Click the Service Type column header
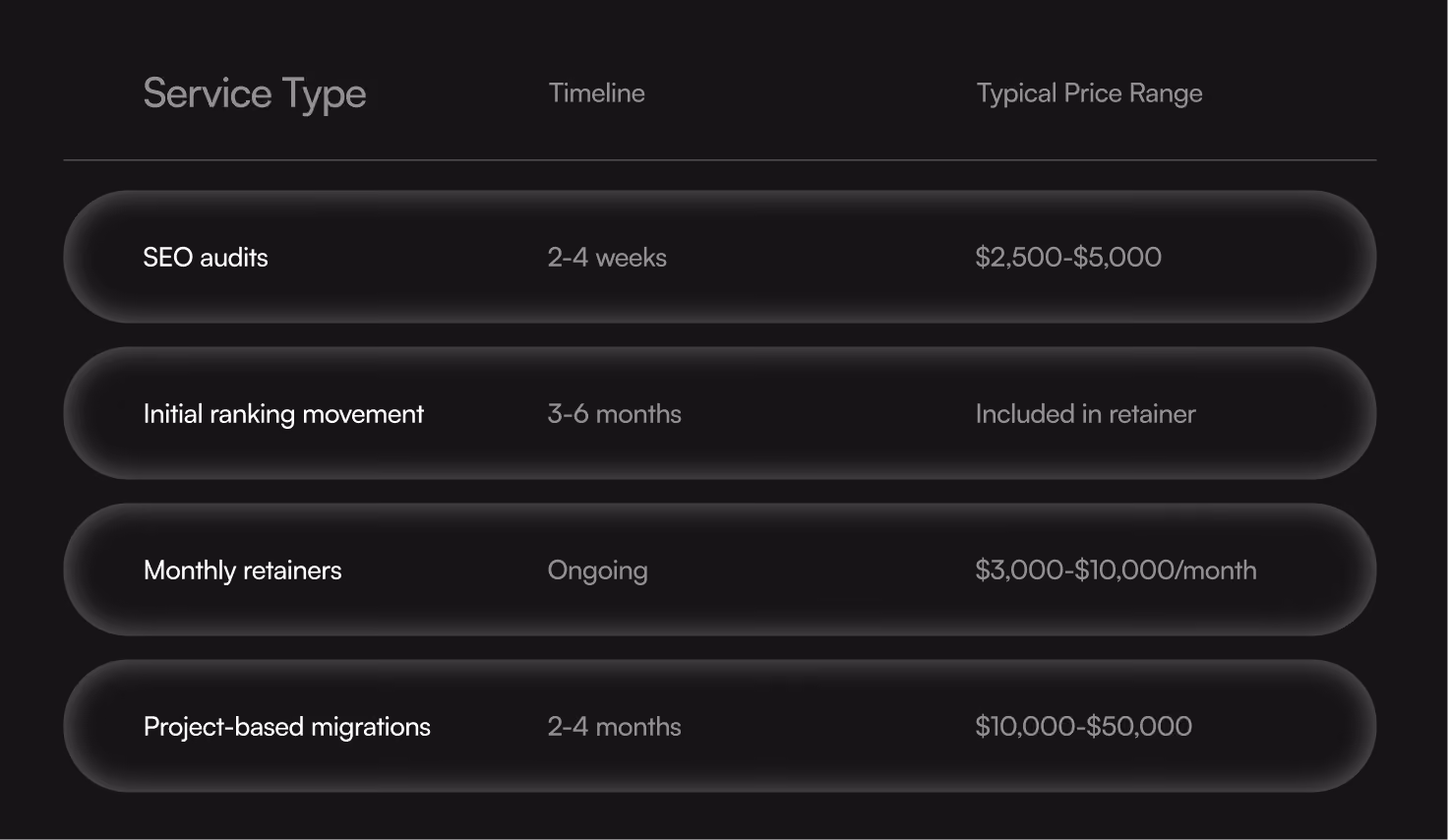Image resolution: width=1448 pixels, height=840 pixels. pos(255,94)
